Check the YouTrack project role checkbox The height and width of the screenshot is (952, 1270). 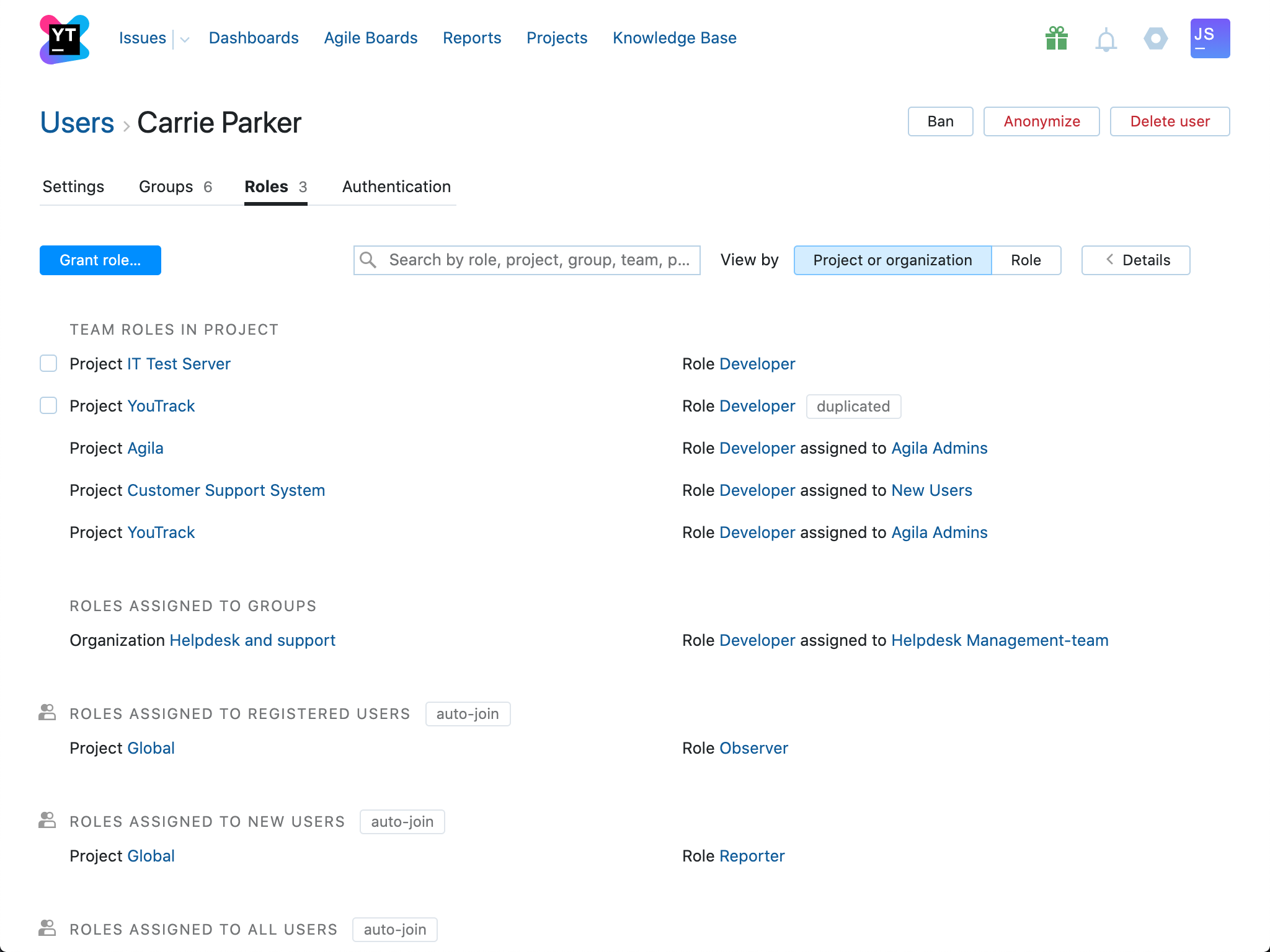pos(48,405)
